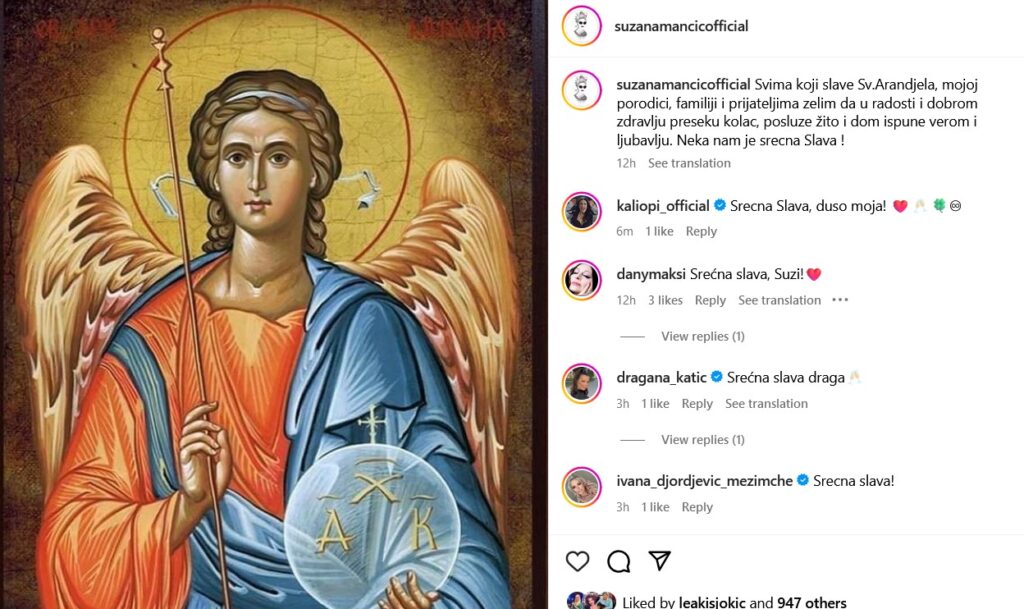Click the archangel icon post image
The height and width of the screenshot is (609, 1024).
(272, 304)
